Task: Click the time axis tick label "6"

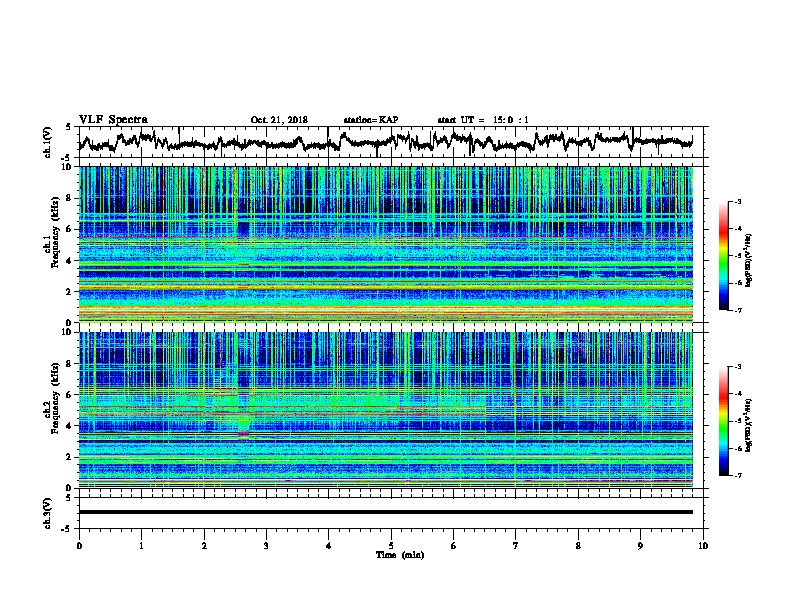Action: [x=453, y=546]
